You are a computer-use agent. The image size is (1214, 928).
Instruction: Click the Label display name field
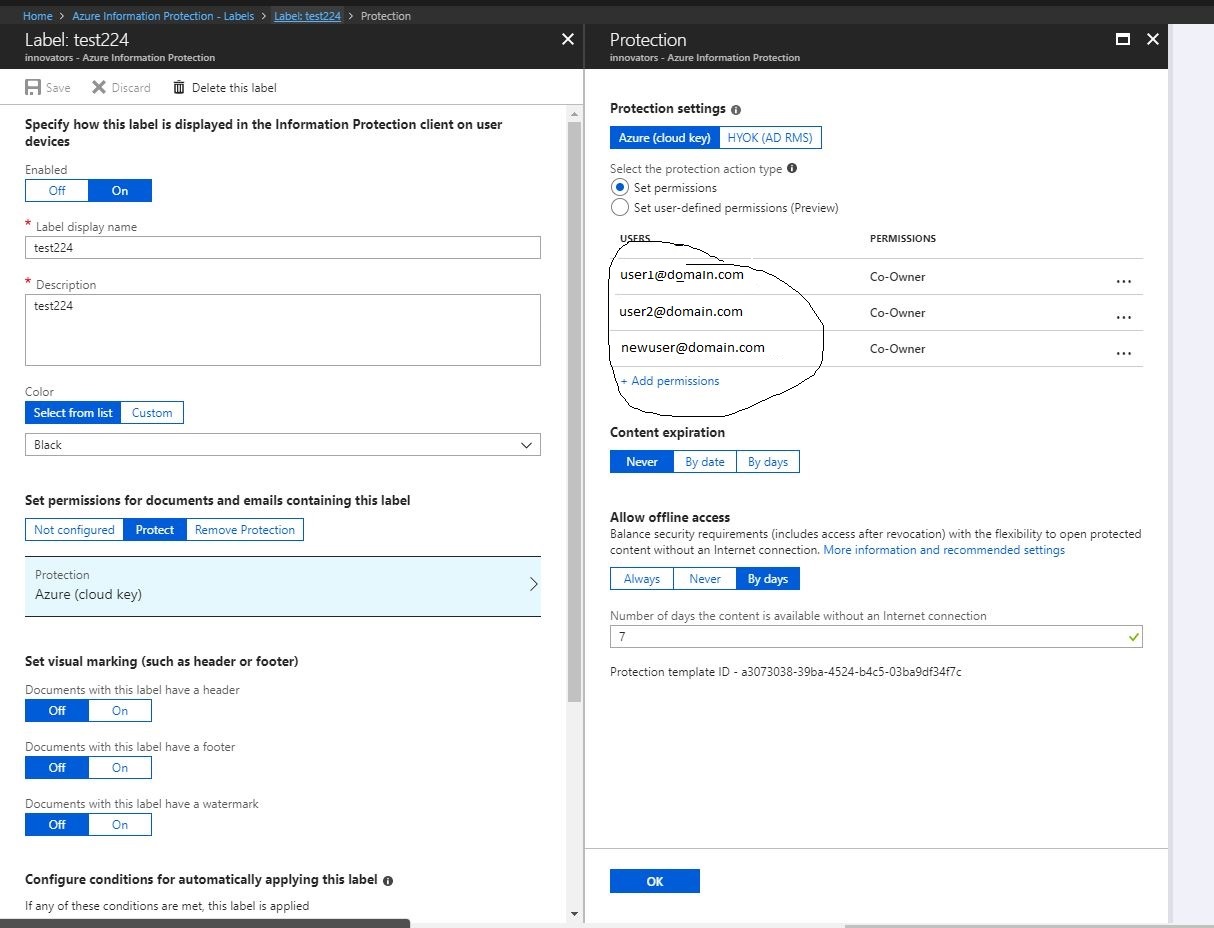[x=283, y=247]
